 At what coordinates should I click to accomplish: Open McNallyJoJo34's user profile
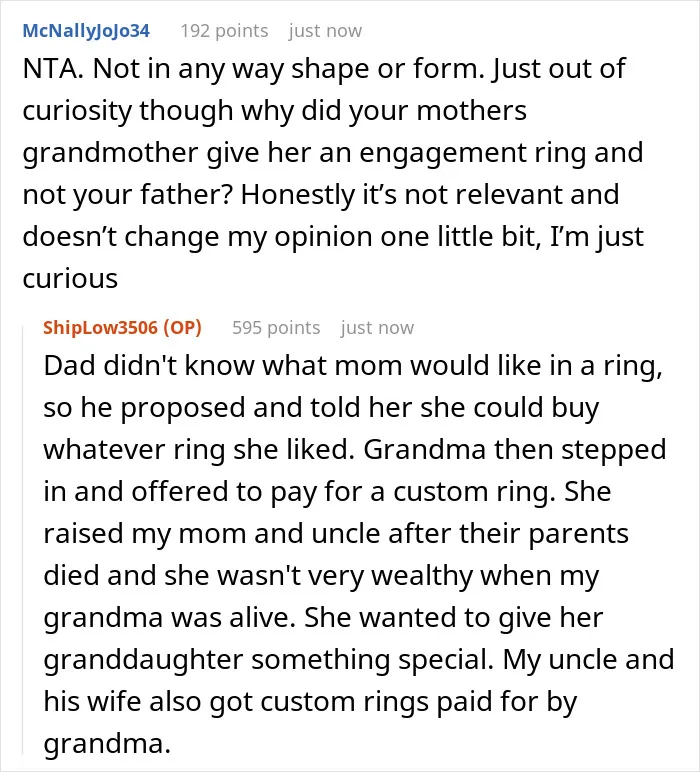click(86, 31)
